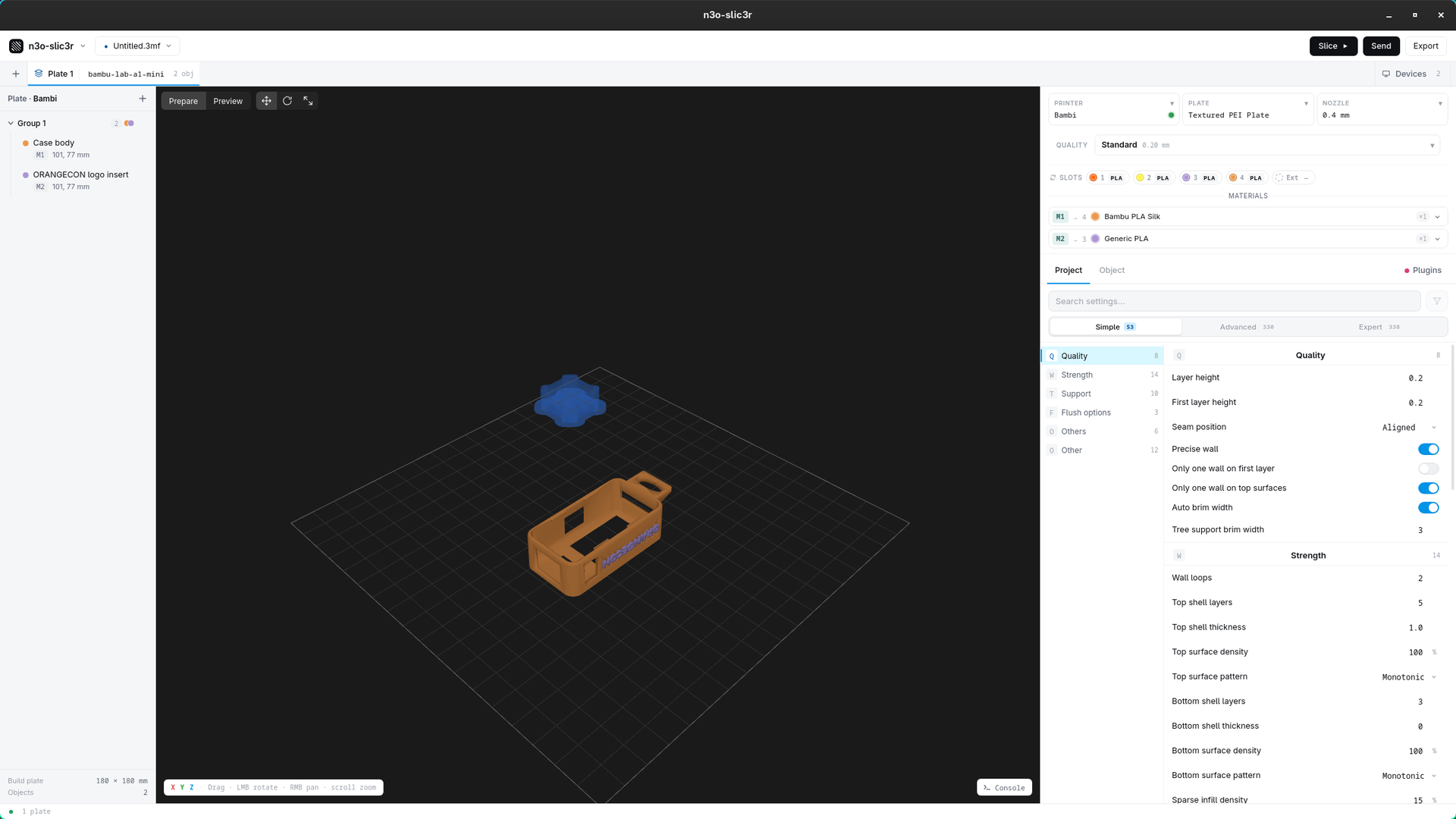Click the layers icon on the Plate 1 tab

pos(39,74)
